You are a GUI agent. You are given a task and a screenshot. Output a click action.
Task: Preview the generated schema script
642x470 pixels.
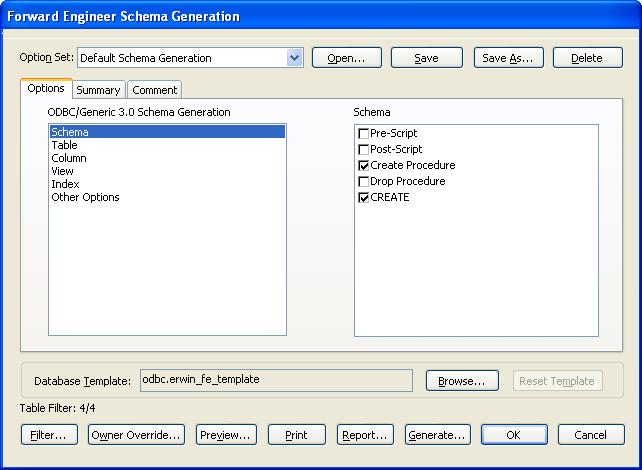click(226, 435)
